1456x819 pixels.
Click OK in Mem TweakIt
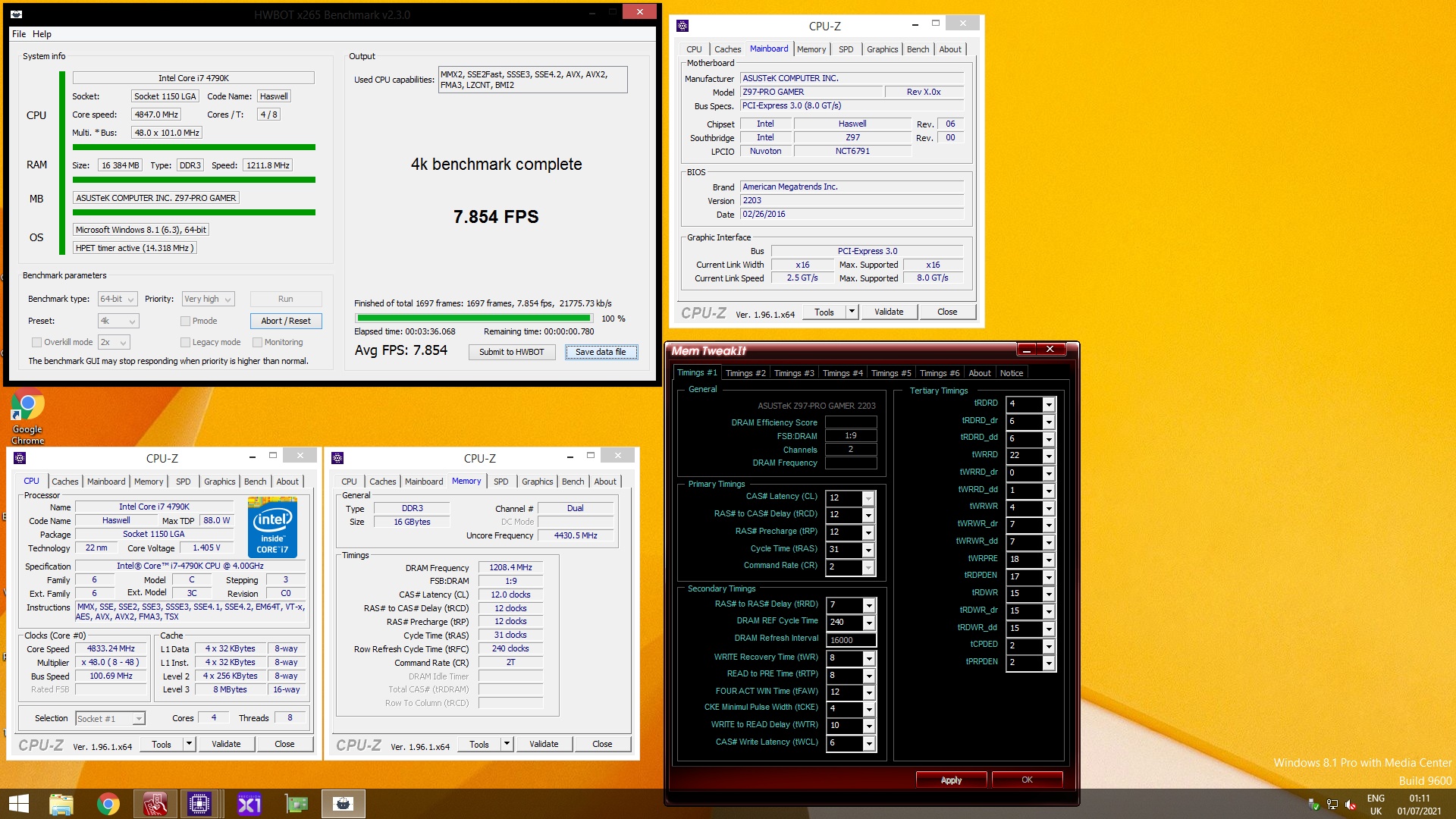pyautogui.click(x=1027, y=780)
